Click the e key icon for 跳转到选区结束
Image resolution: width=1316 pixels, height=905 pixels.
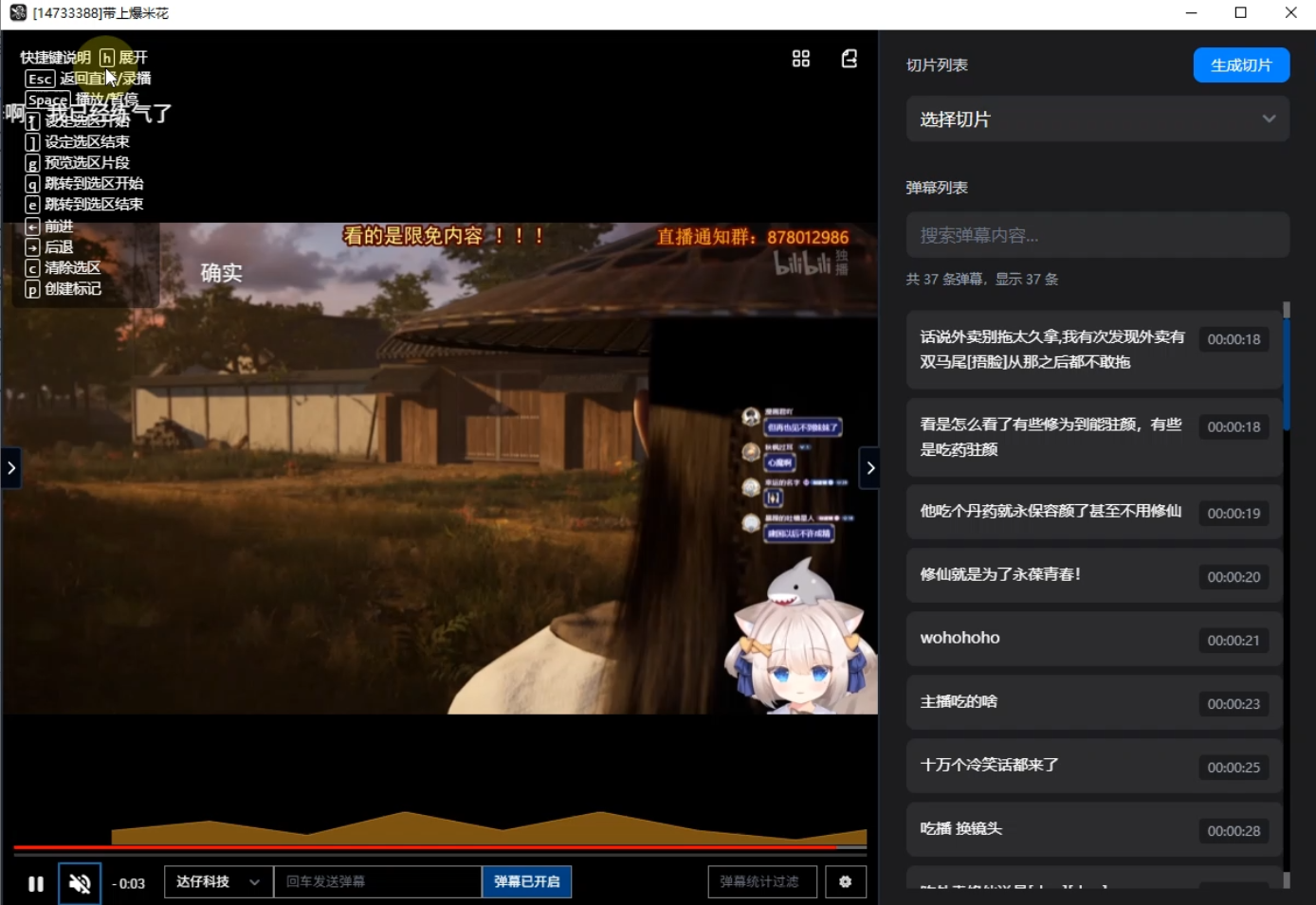[x=32, y=205]
